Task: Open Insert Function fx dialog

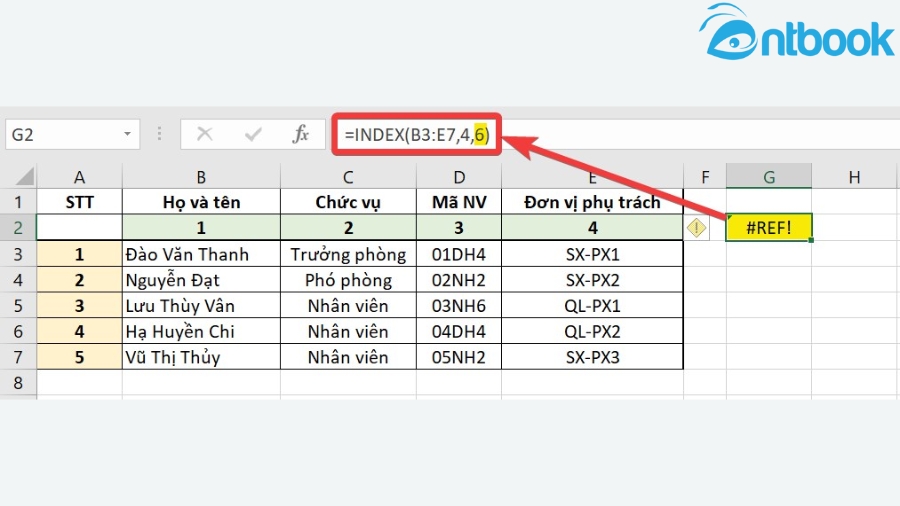Action: click(301, 134)
